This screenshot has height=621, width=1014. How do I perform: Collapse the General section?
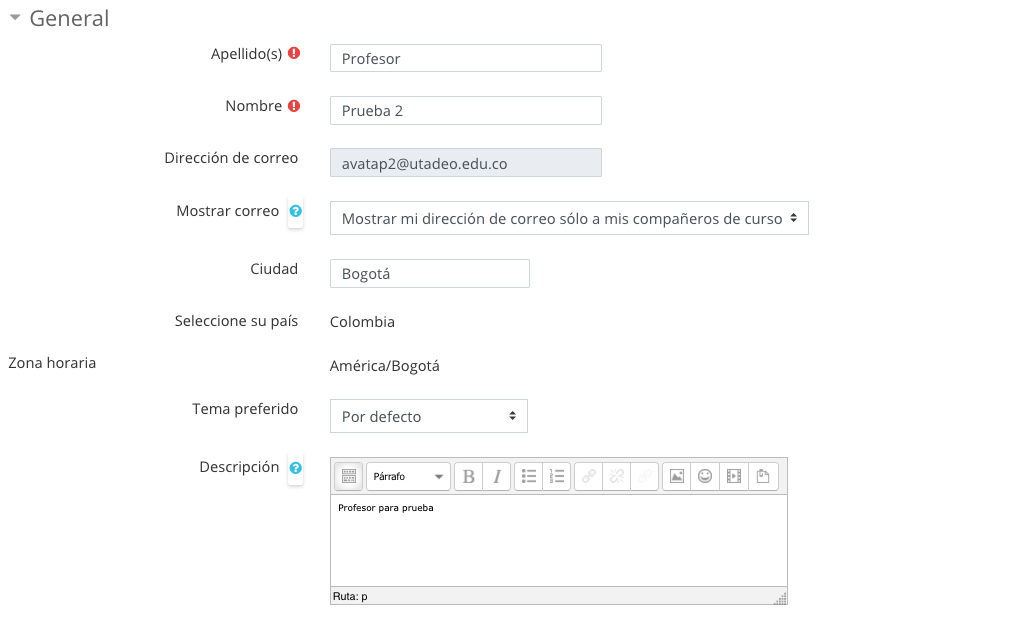point(15,17)
